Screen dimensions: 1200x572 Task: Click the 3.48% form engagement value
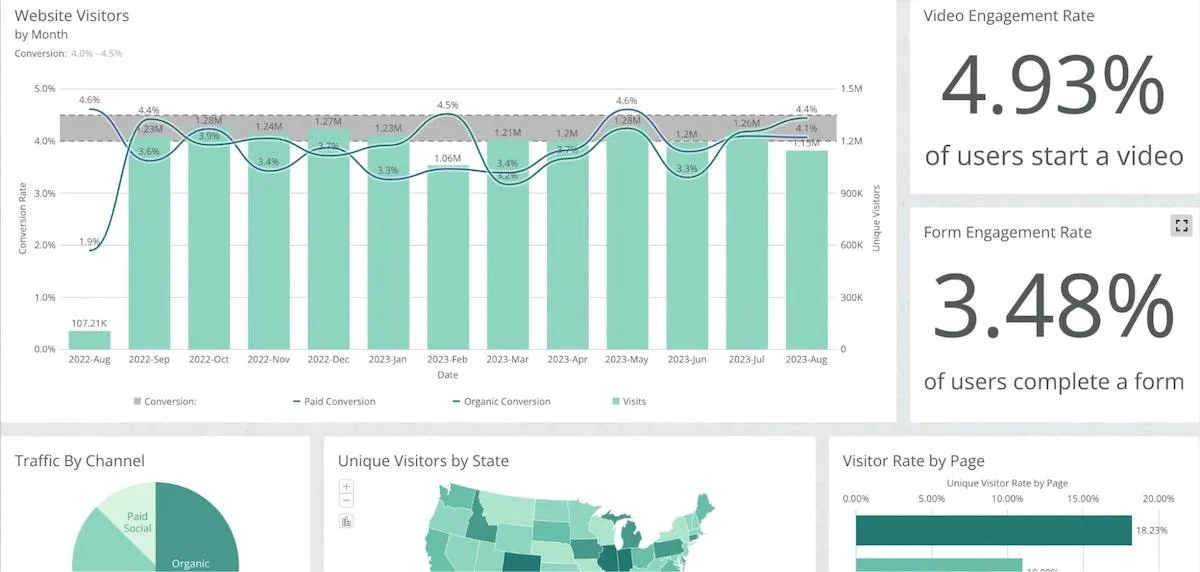[1053, 304]
